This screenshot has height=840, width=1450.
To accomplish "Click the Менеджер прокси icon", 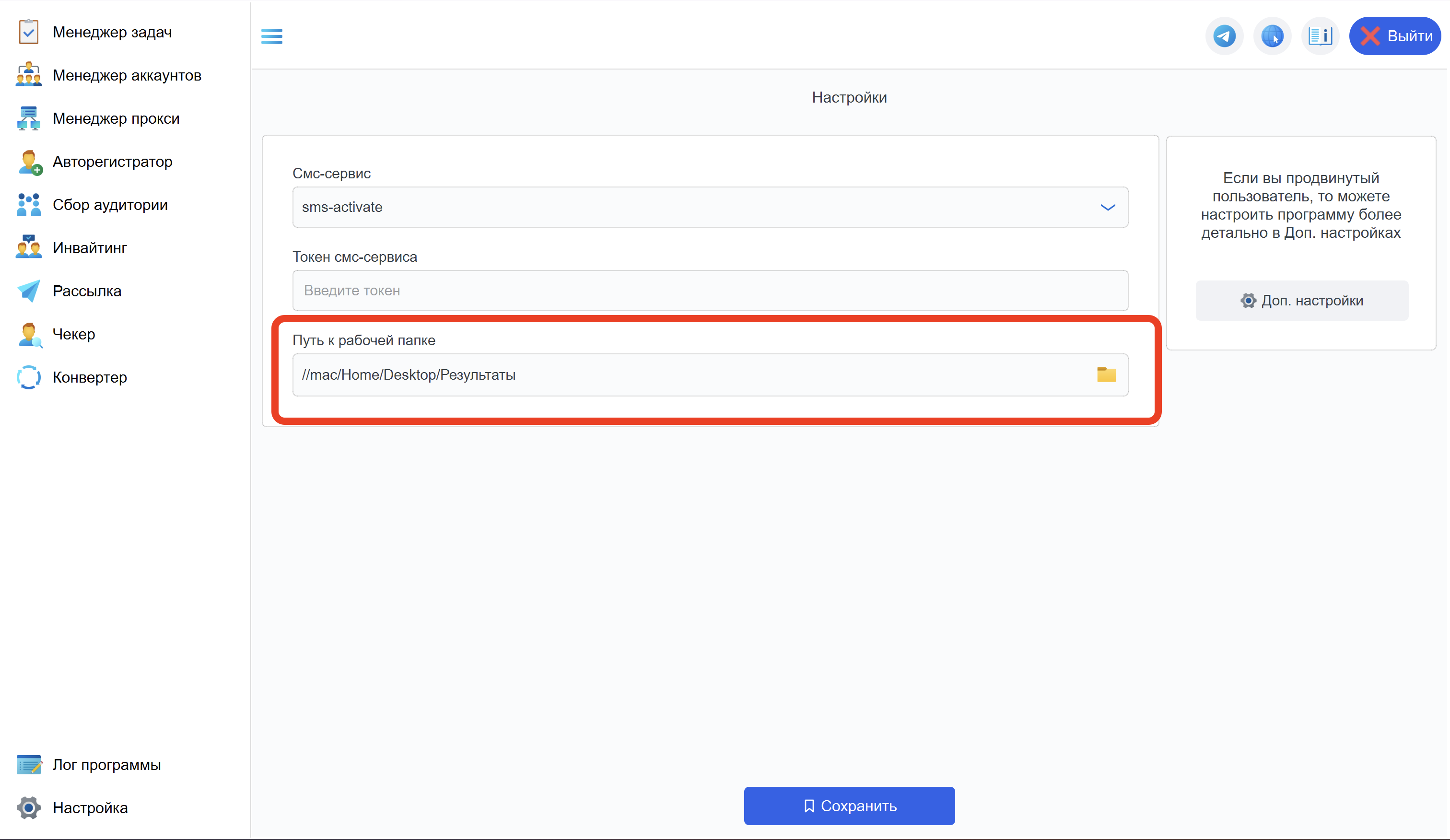I will (x=28, y=118).
